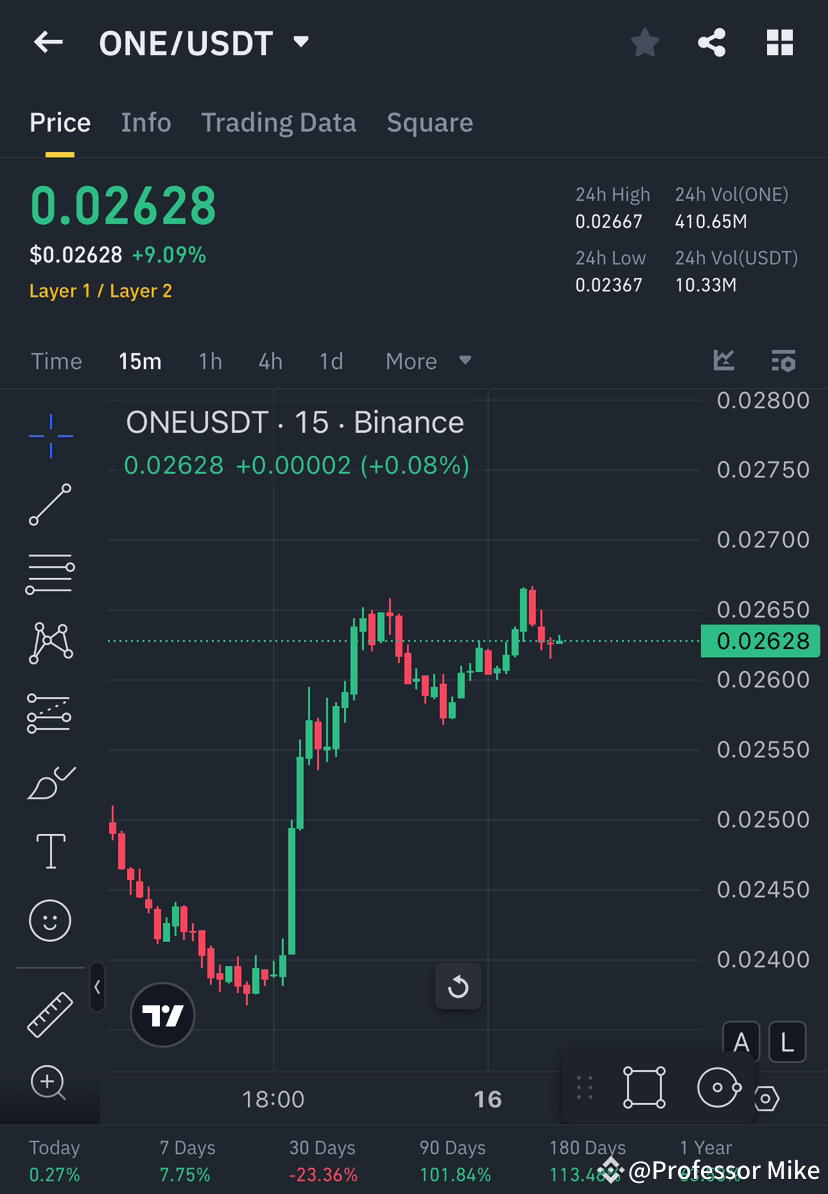Switch to the Trading Data tab

click(278, 122)
